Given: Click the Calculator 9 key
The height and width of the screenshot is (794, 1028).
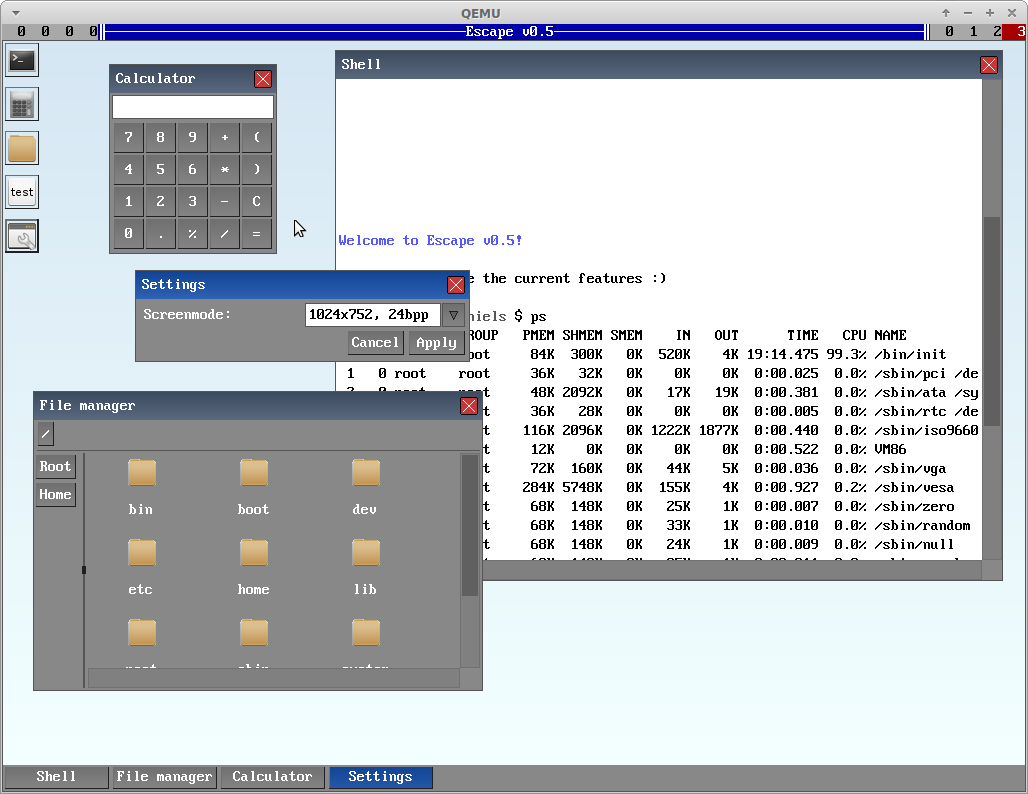Looking at the screenshot, I should 193,137.
